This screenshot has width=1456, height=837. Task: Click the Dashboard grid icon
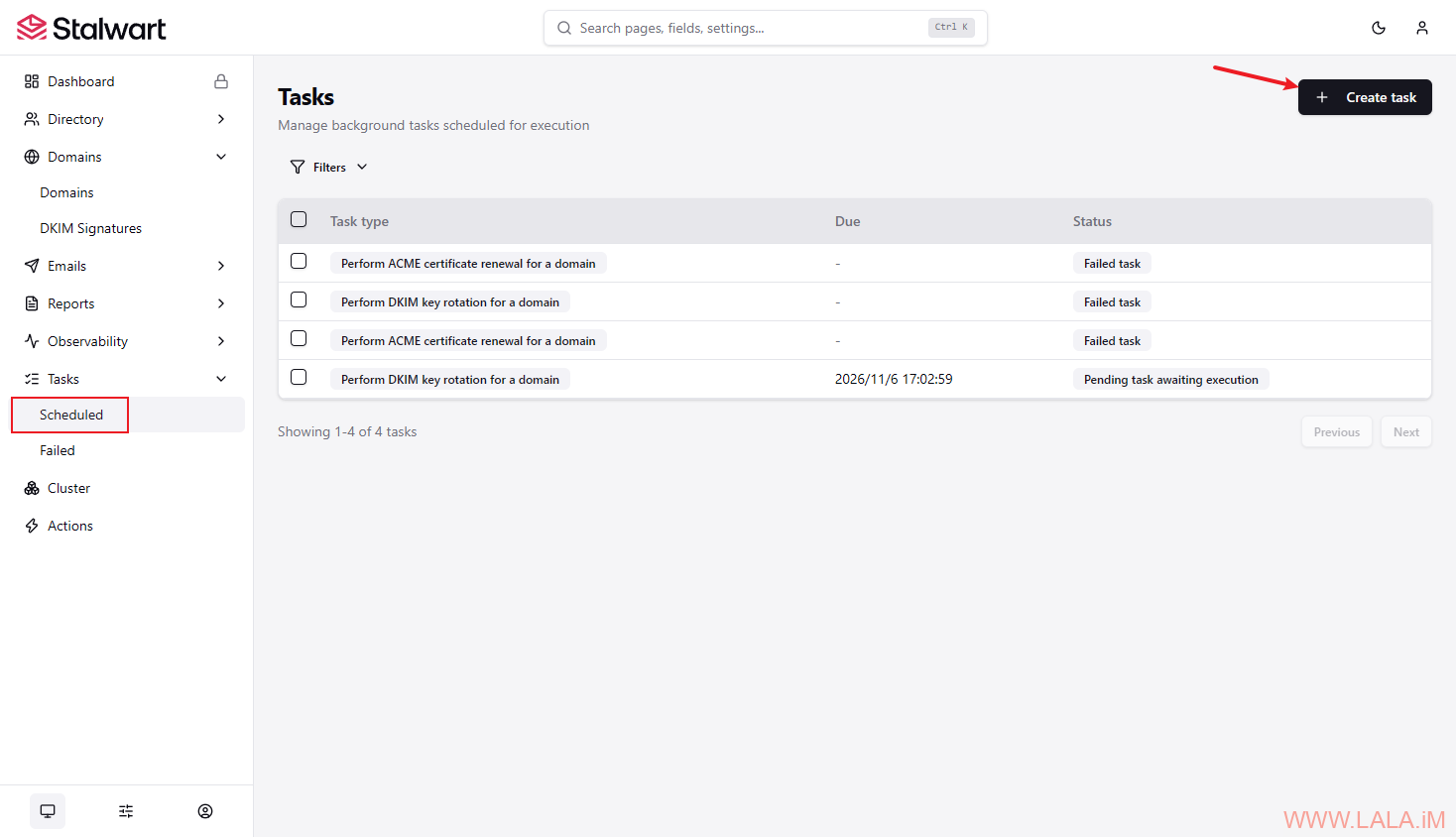pyautogui.click(x=32, y=81)
